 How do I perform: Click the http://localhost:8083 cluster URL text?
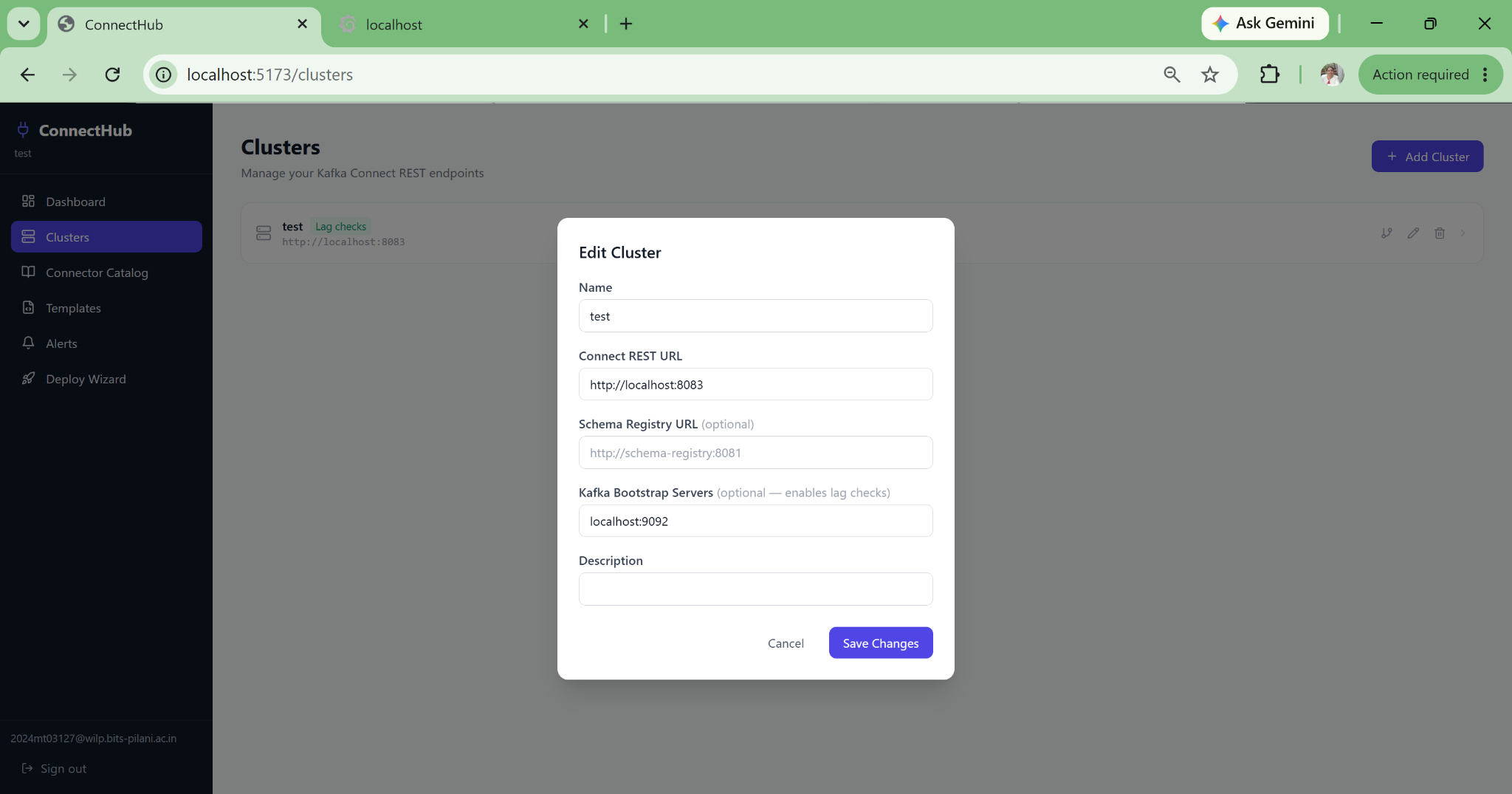[343, 242]
